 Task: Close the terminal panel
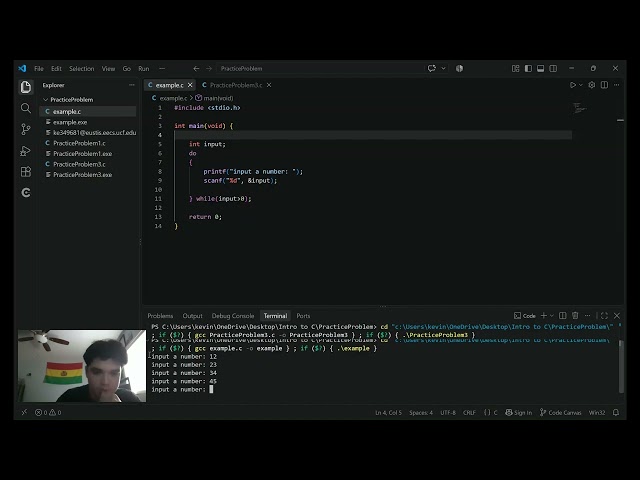point(617,316)
